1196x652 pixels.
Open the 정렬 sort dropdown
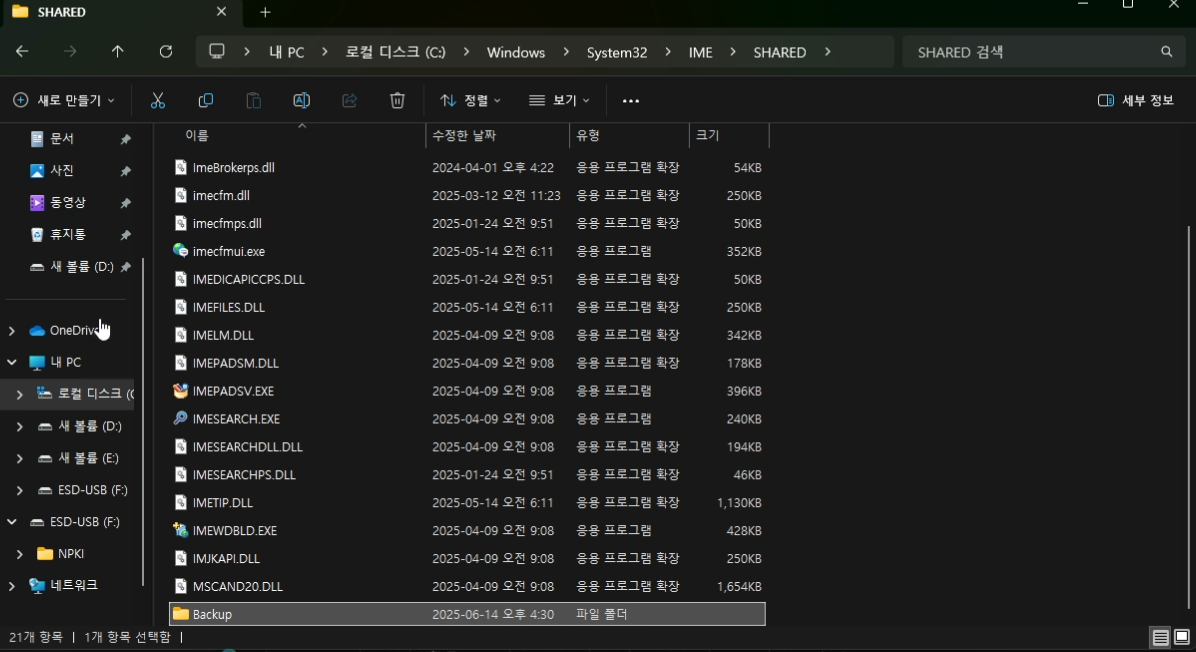click(471, 101)
